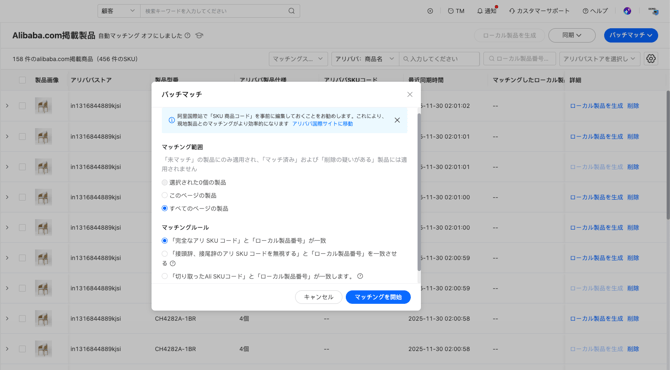
Task: Click the page's right-edge vertical scrollbar
Action: click(667, 154)
